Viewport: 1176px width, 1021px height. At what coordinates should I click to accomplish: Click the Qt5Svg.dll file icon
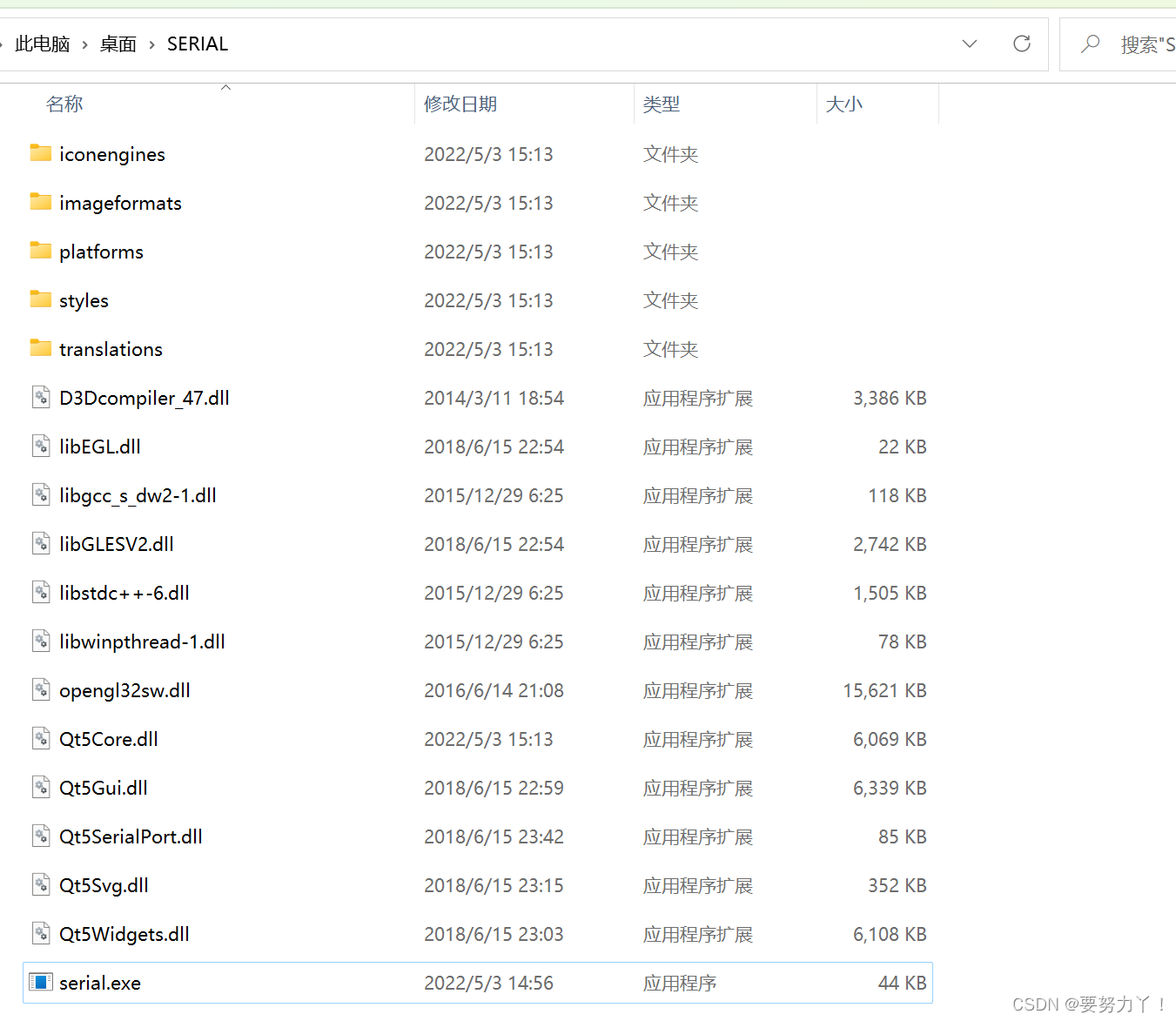(41, 885)
